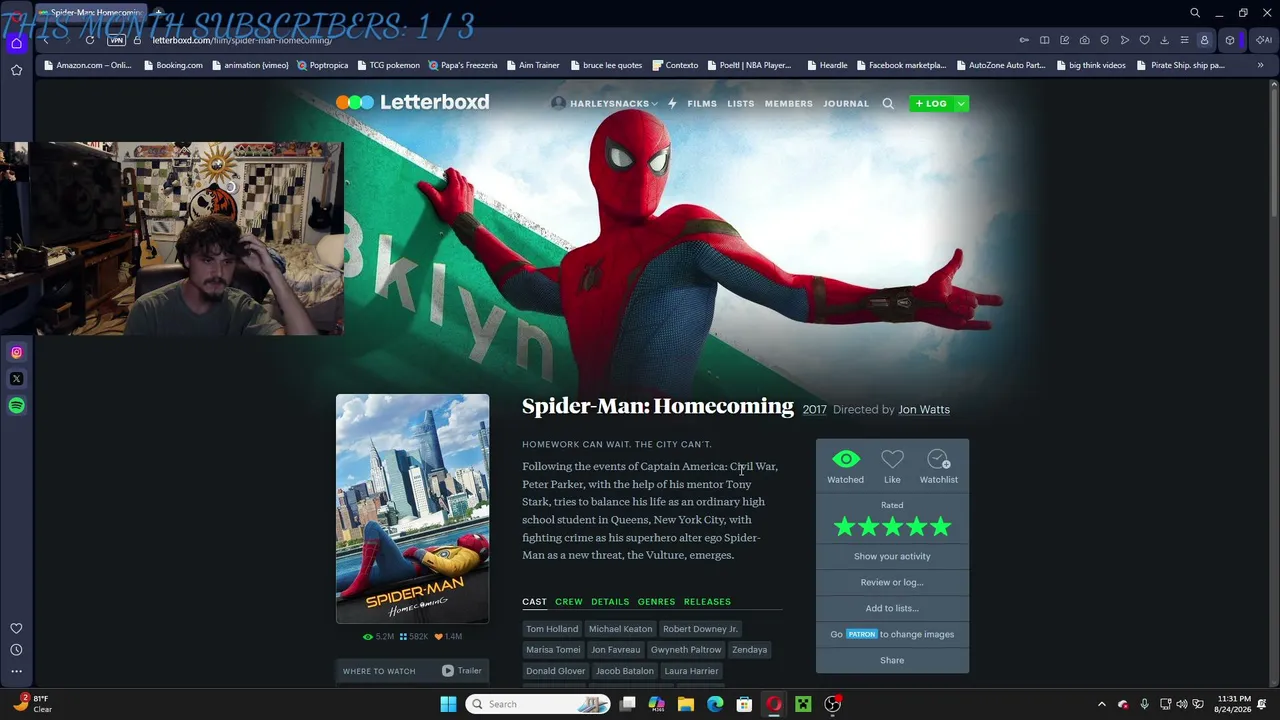The height and width of the screenshot is (720, 1280).
Task: Show hidden system tray icons
Action: [x=1102, y=704]
